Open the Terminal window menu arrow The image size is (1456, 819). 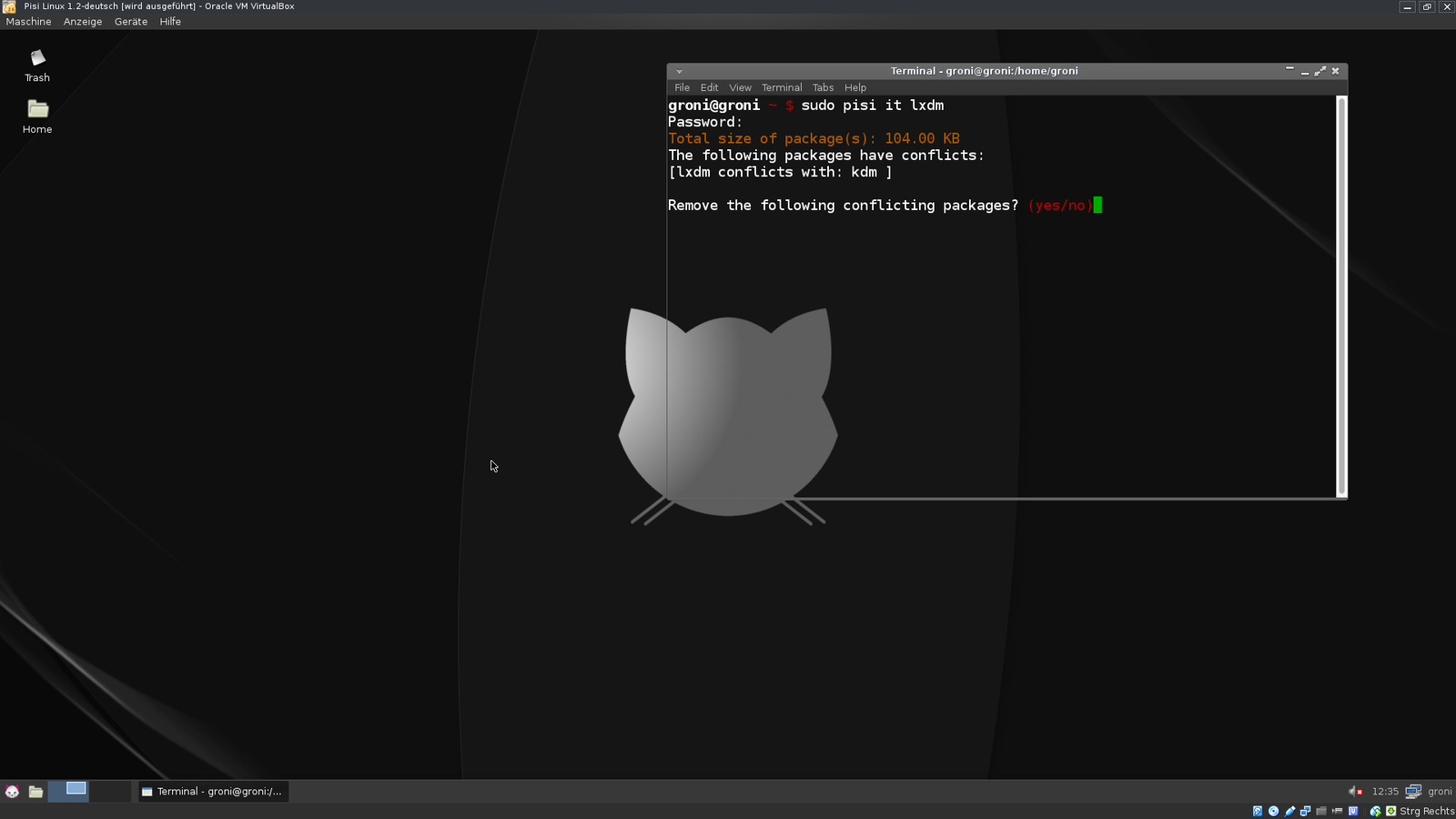(x=679, y=71)
